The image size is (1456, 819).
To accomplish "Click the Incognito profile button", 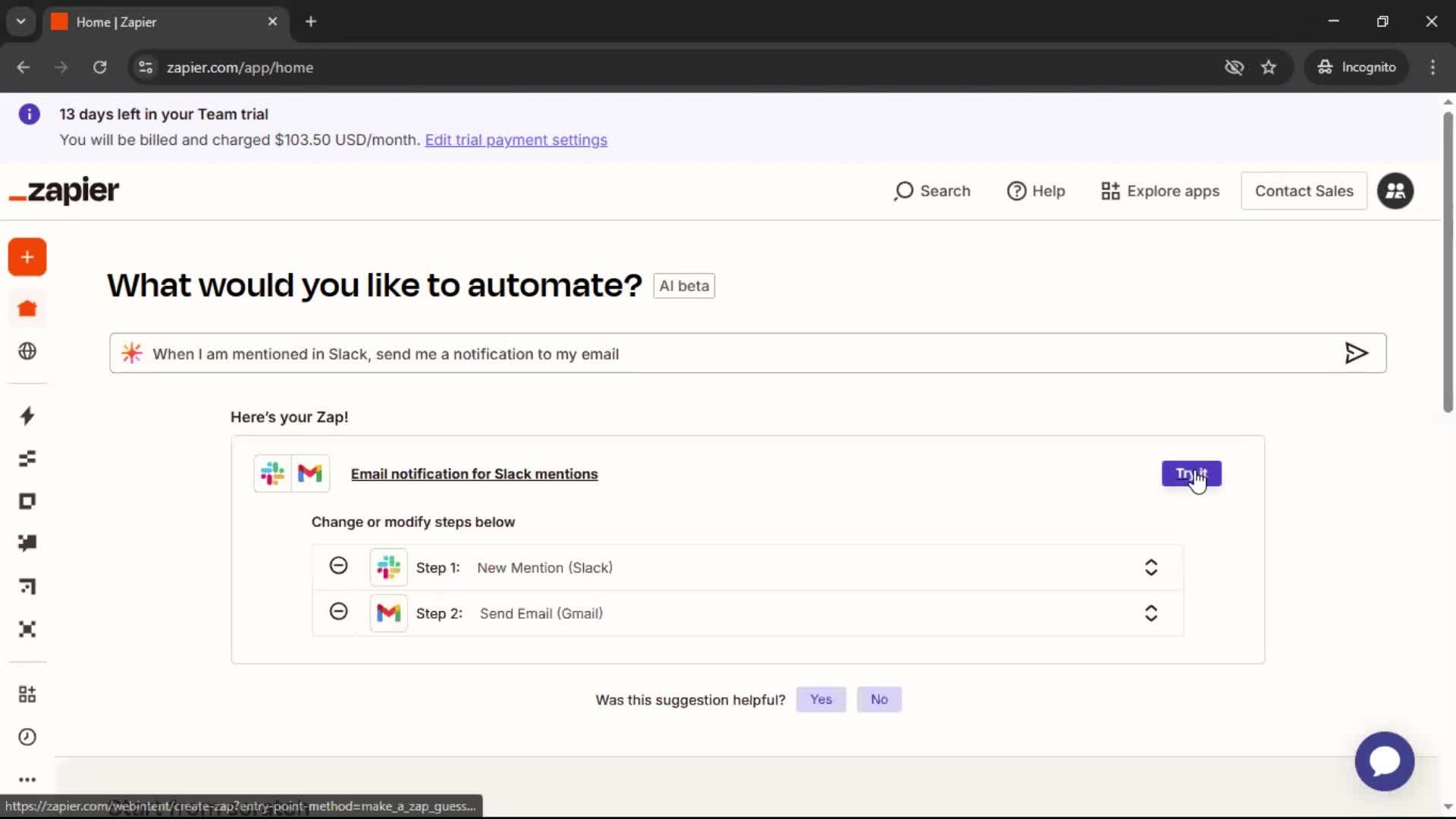I will click(x=1356, y=67).
